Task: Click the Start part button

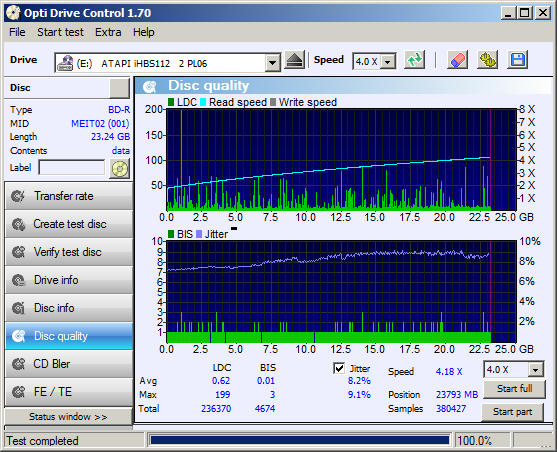Action: coord(512,412)
